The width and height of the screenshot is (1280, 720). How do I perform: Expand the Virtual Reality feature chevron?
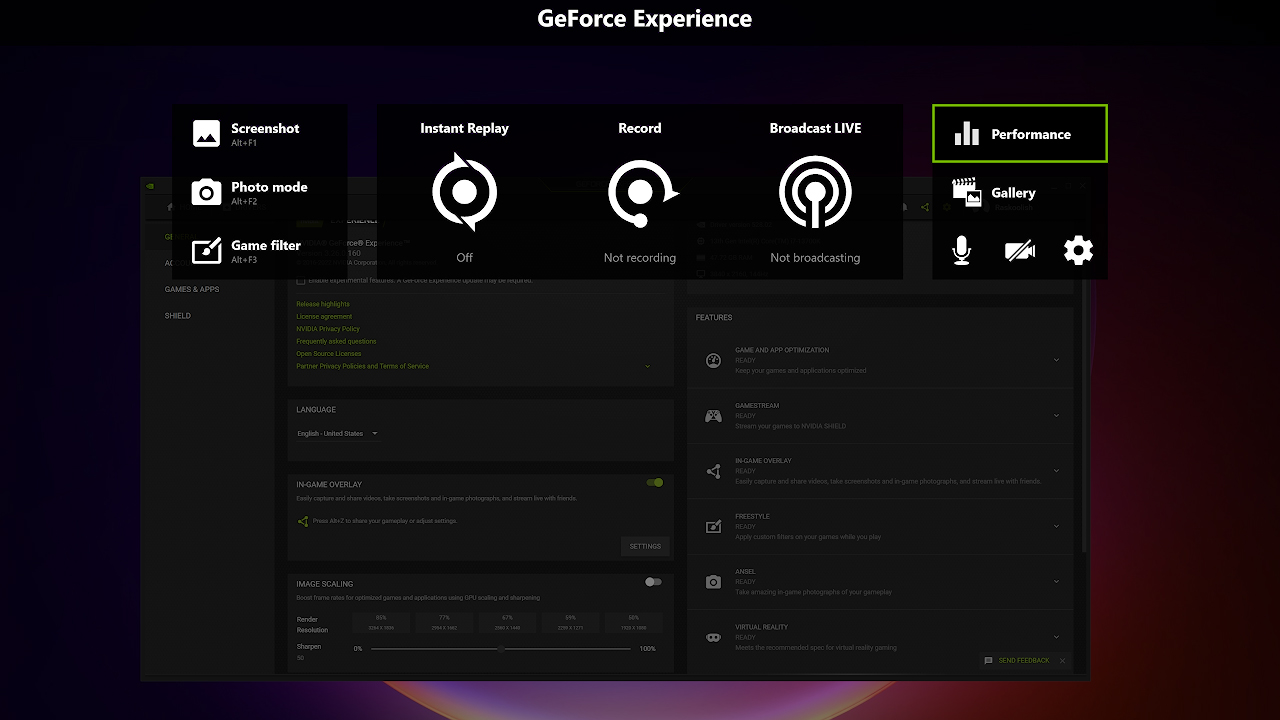click(1057, 637)
